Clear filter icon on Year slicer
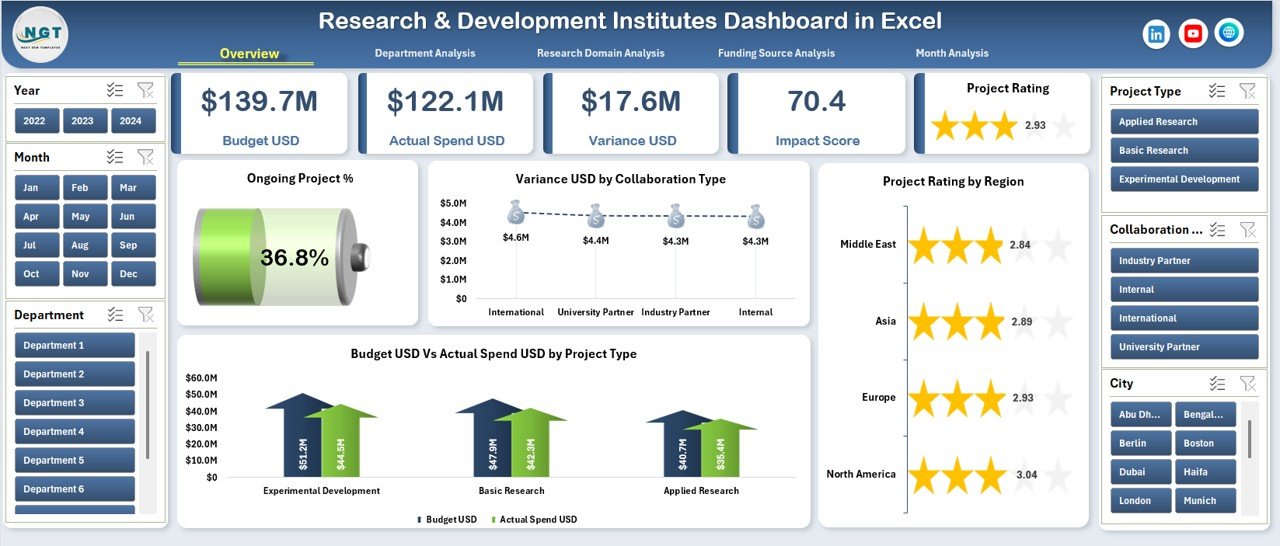Viewport: 1280px width, 546px height. click(x=145, y=90)
